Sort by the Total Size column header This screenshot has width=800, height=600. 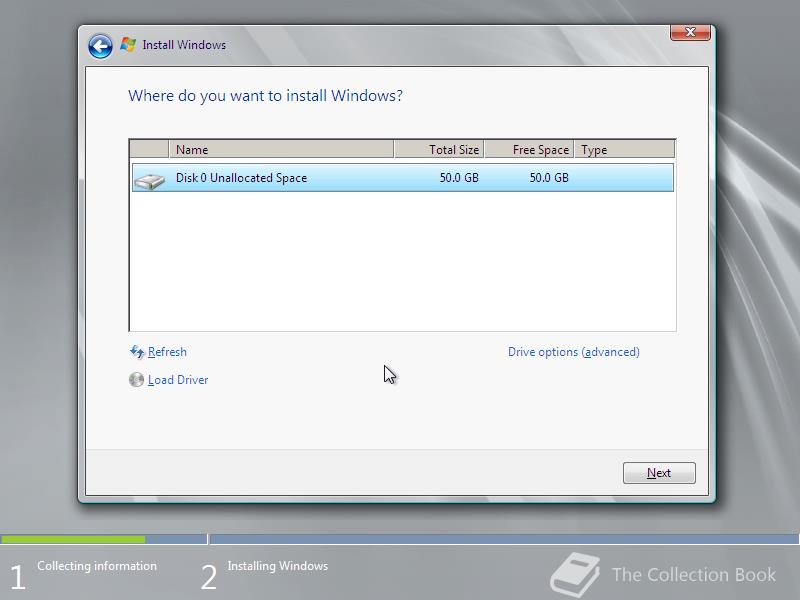(439, 149)
